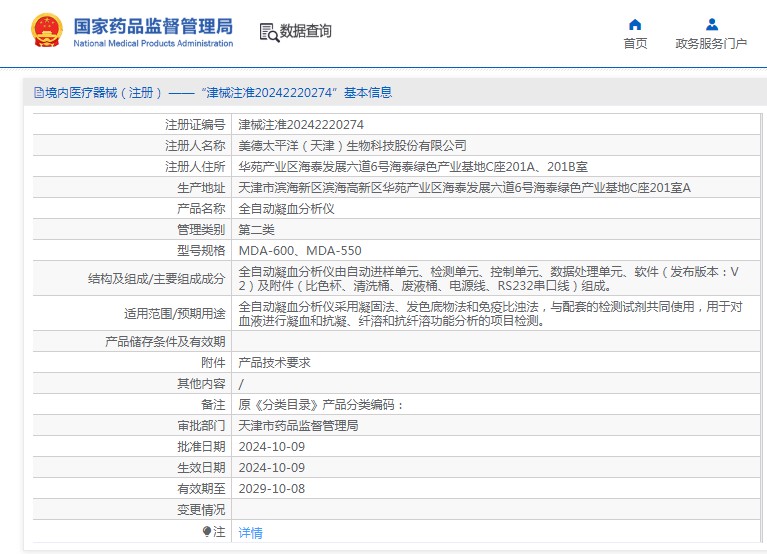Click 国家药品监督管理局 site title

[x=153, y=26]
